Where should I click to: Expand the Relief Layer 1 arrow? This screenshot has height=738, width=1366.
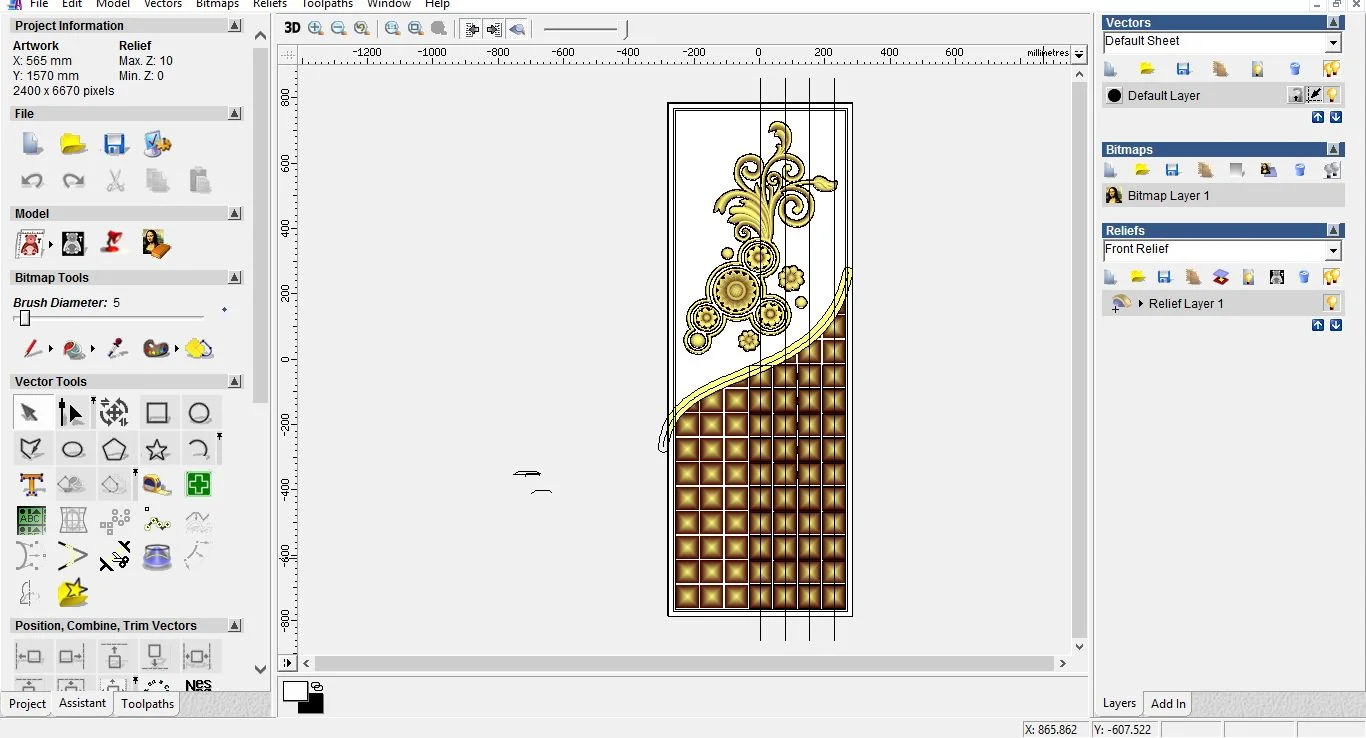pyautogui.click(x=1140, y=303)
